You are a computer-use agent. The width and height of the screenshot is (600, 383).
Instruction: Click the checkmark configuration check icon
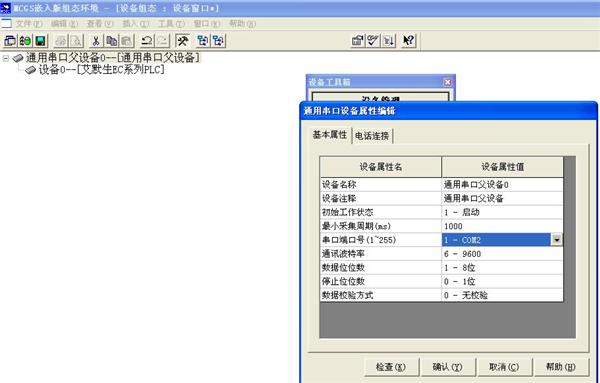[x=373, y=41]
